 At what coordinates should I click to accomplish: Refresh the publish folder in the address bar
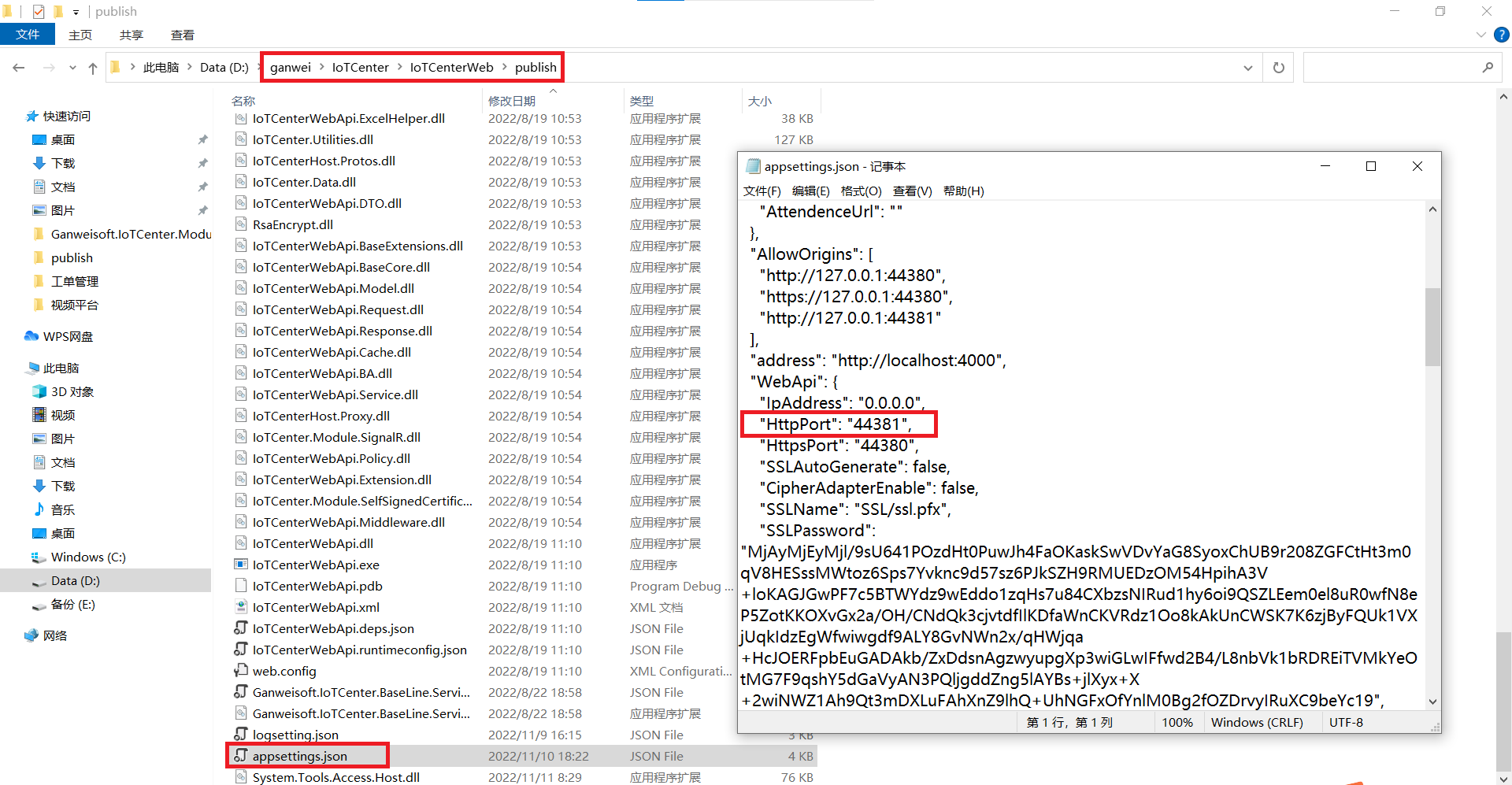click(1279, 68)
